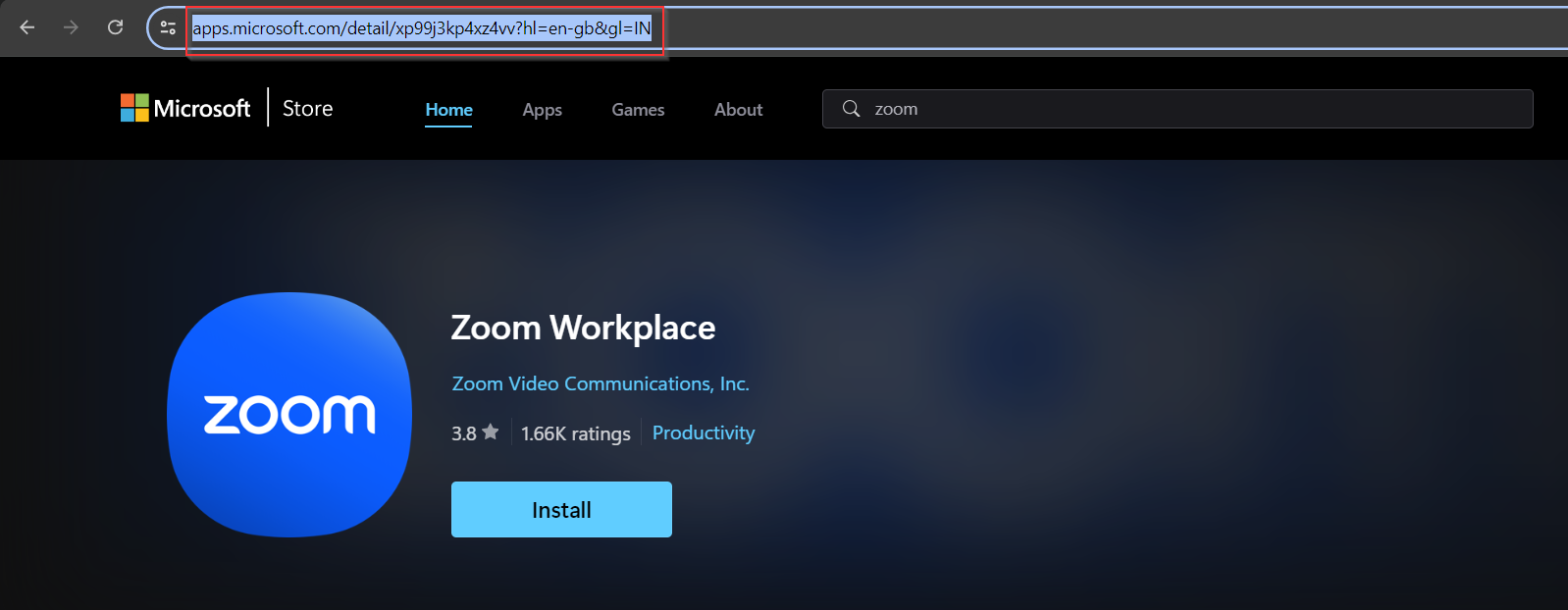
Task: Open site information icon in address bar
Action: point(168,27)
